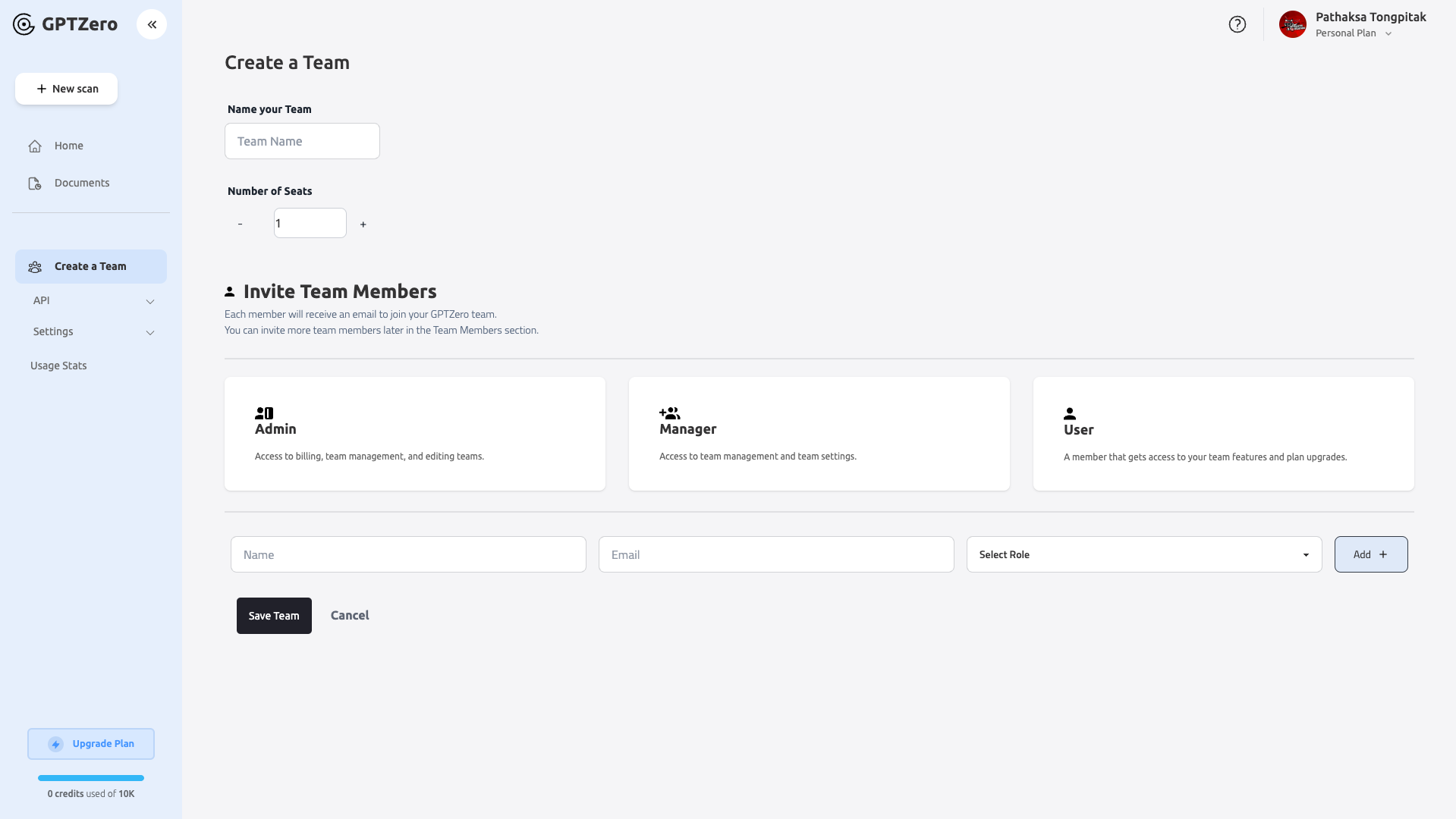Image resolution: width=1456 pixels, height=819 pixels.
Task: Open the Select Role dropdown
Action: (1143, 554)
